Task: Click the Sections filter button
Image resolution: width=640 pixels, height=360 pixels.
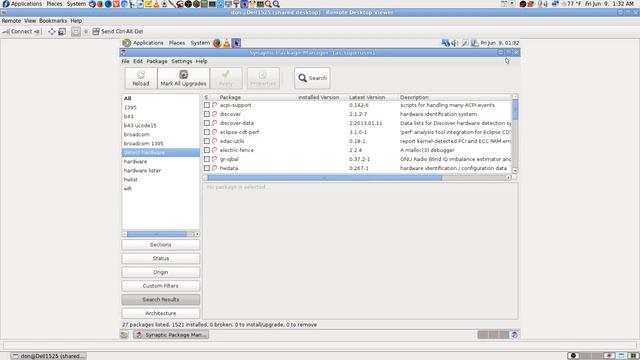Action: (160, 245)
